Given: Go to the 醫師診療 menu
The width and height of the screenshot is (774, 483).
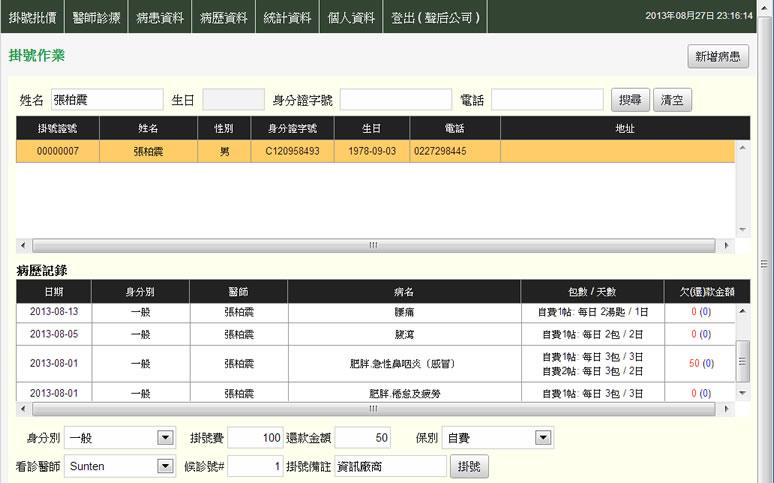Looking at the screenshot, I should tap(97, 17).
